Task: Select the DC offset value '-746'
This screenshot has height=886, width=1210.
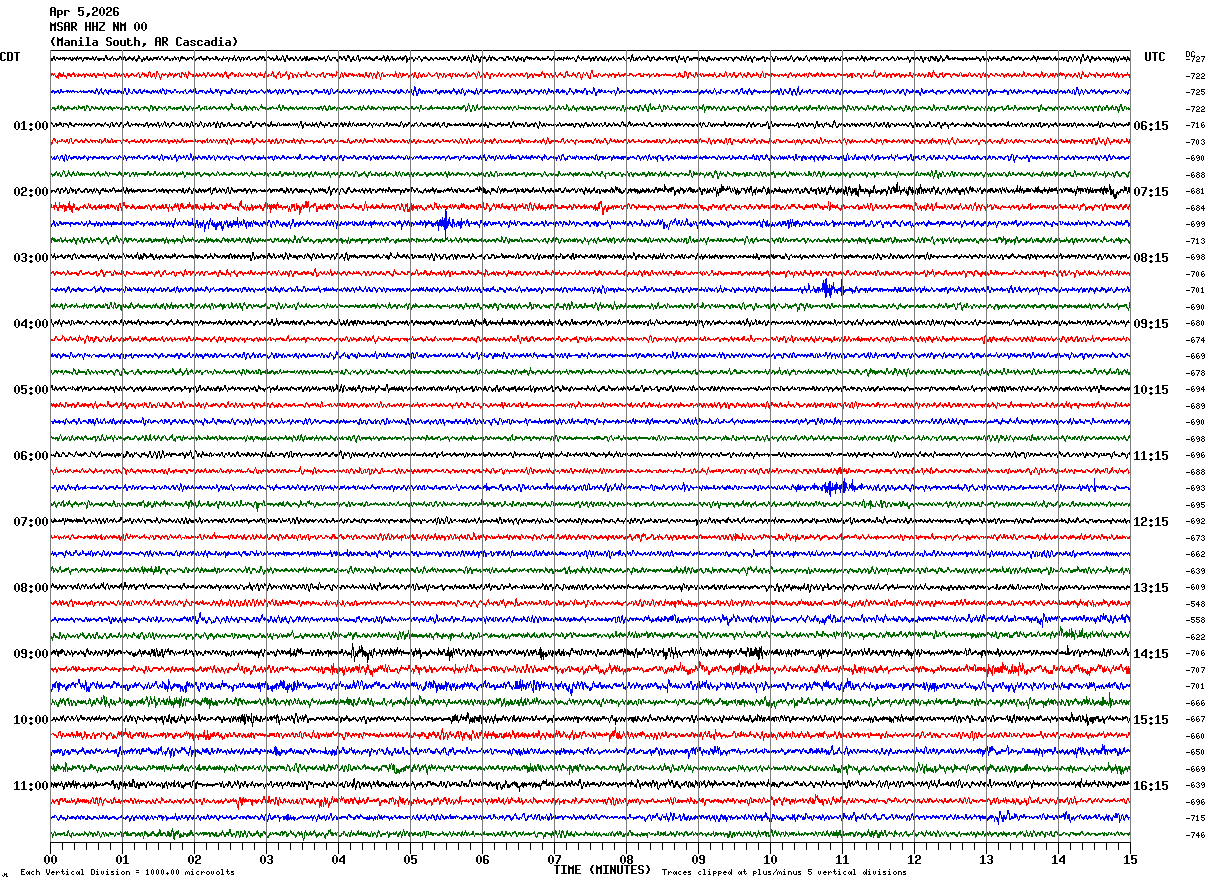Action: point(1195,835)
